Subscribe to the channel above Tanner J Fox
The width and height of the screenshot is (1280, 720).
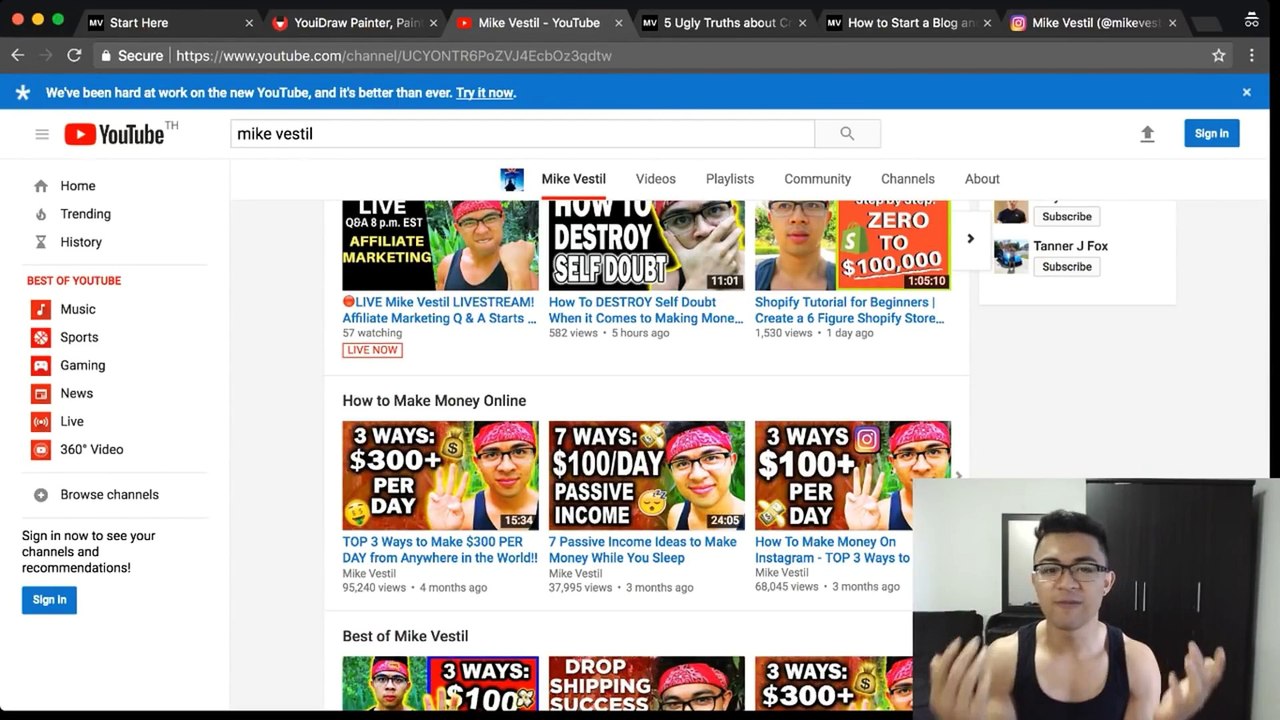pyautogui.click(x=1067, y=217)
